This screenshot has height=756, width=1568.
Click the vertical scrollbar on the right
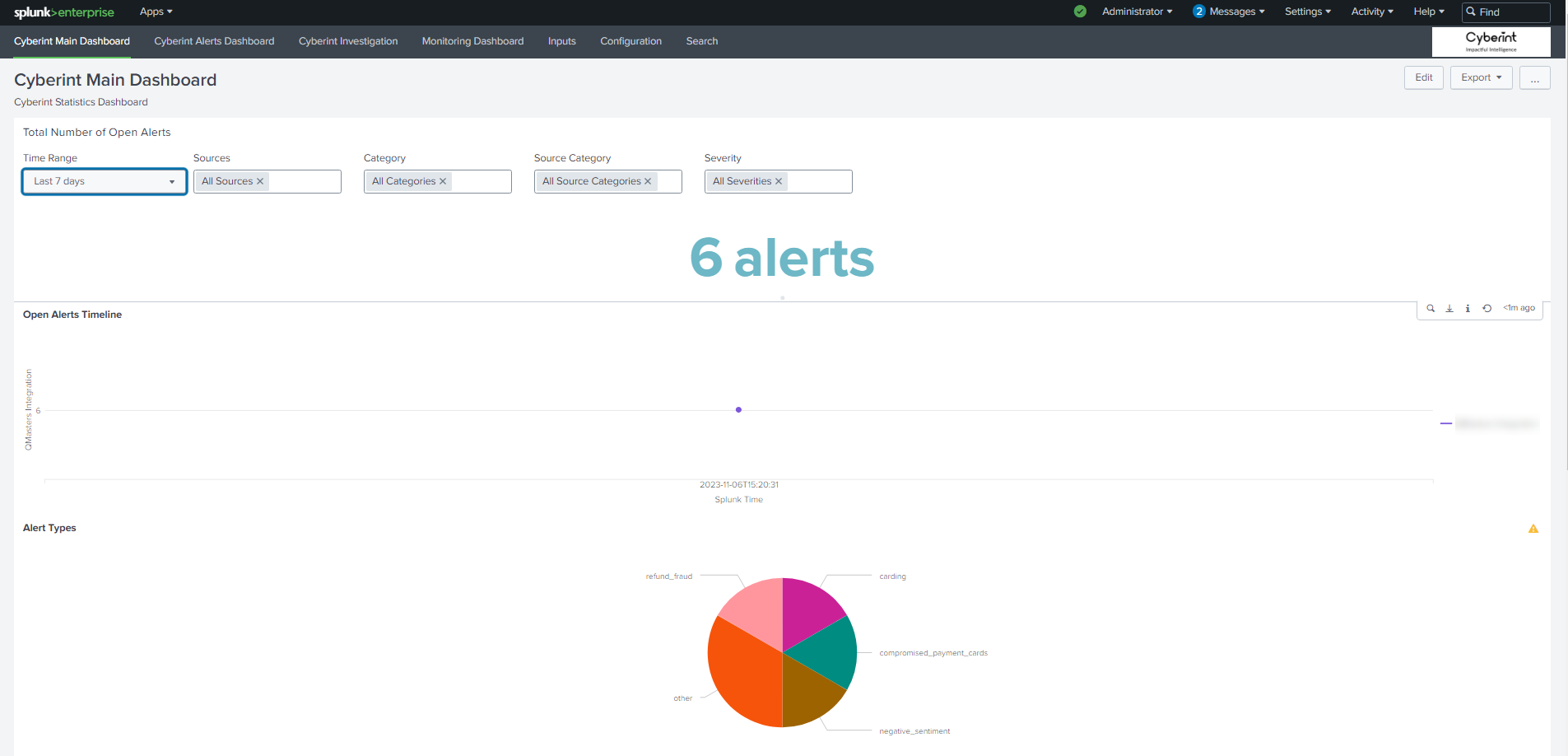[1566, 235]
